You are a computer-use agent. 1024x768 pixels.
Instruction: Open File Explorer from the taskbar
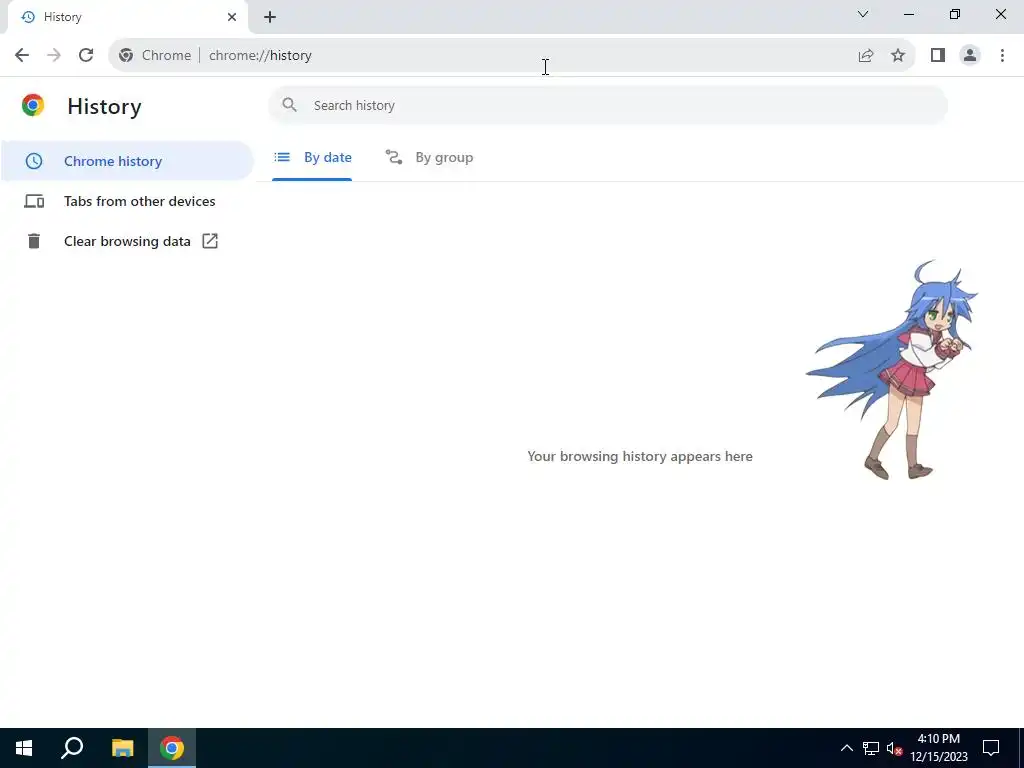[122, 748]
